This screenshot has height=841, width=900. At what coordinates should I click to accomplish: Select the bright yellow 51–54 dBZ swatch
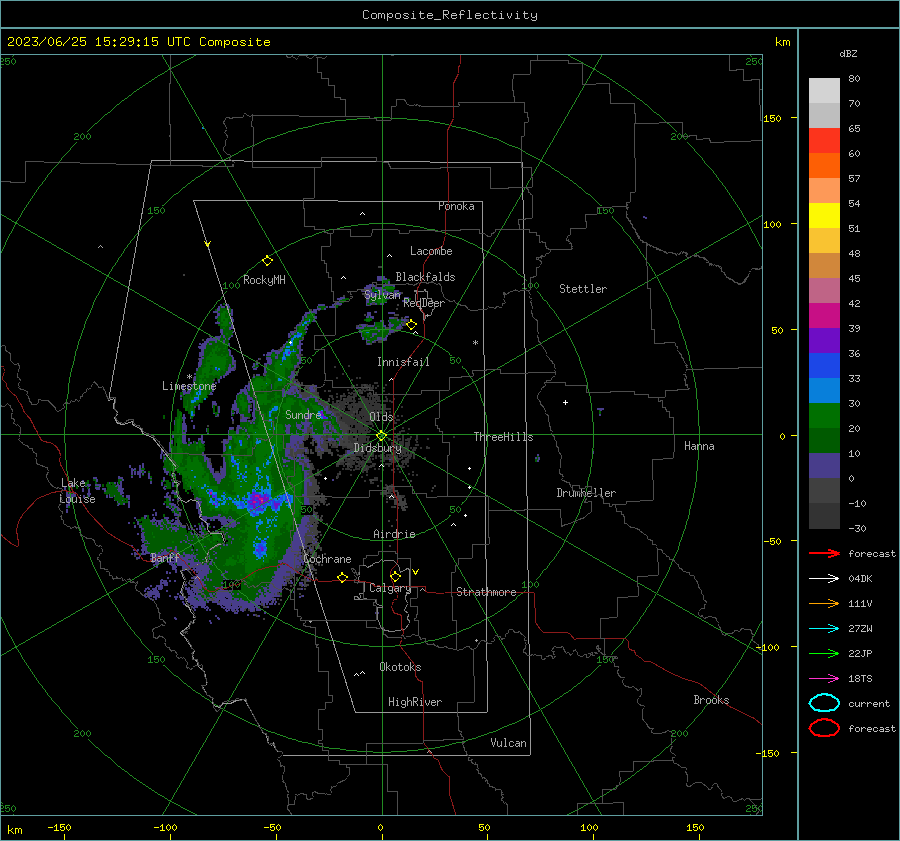[824, 216]
